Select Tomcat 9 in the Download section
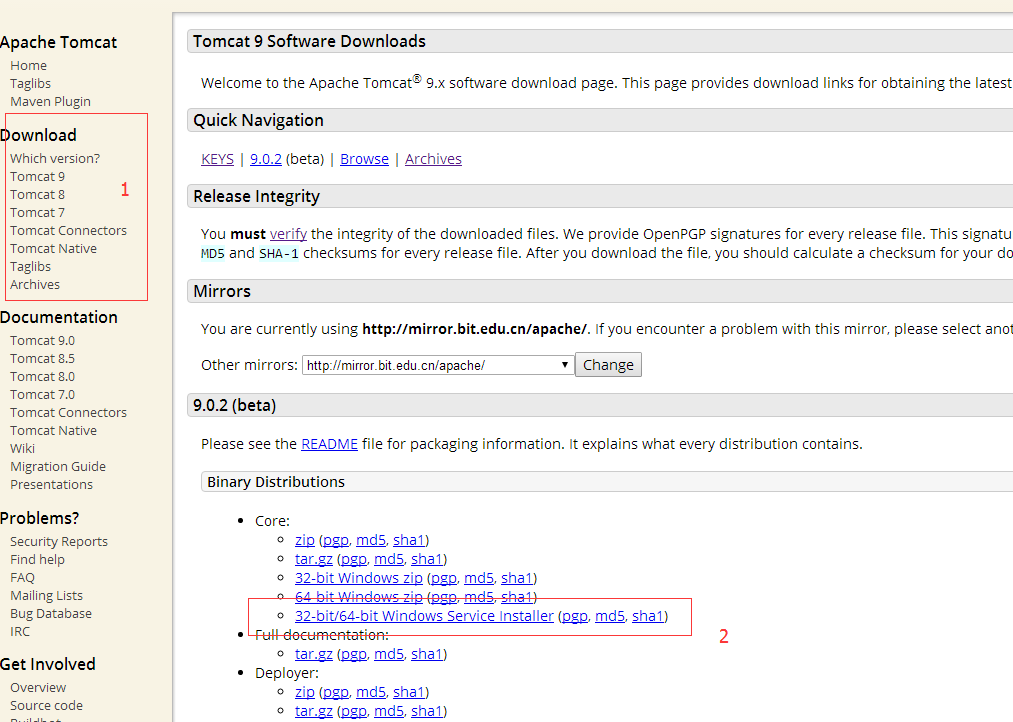The image size is (1013, 722). 37,176
